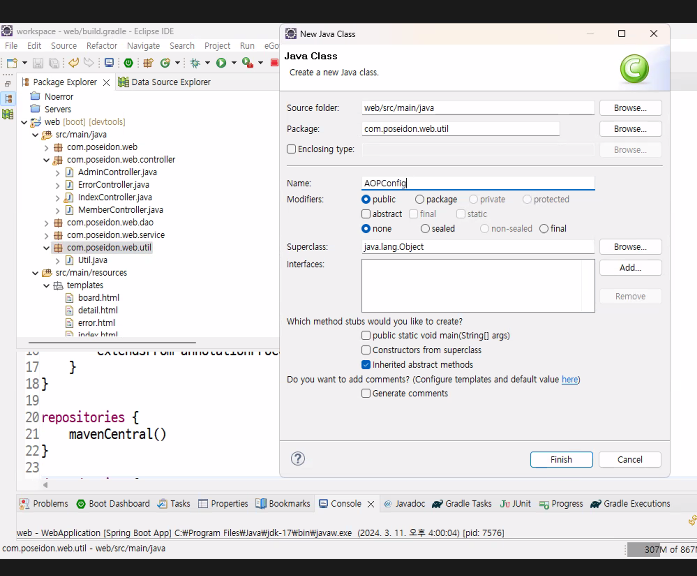Image resolution: width=697 pixels, height=576 pixels.
Task: Expand the com.poseidon.web.service package
Action: point(46,235)
